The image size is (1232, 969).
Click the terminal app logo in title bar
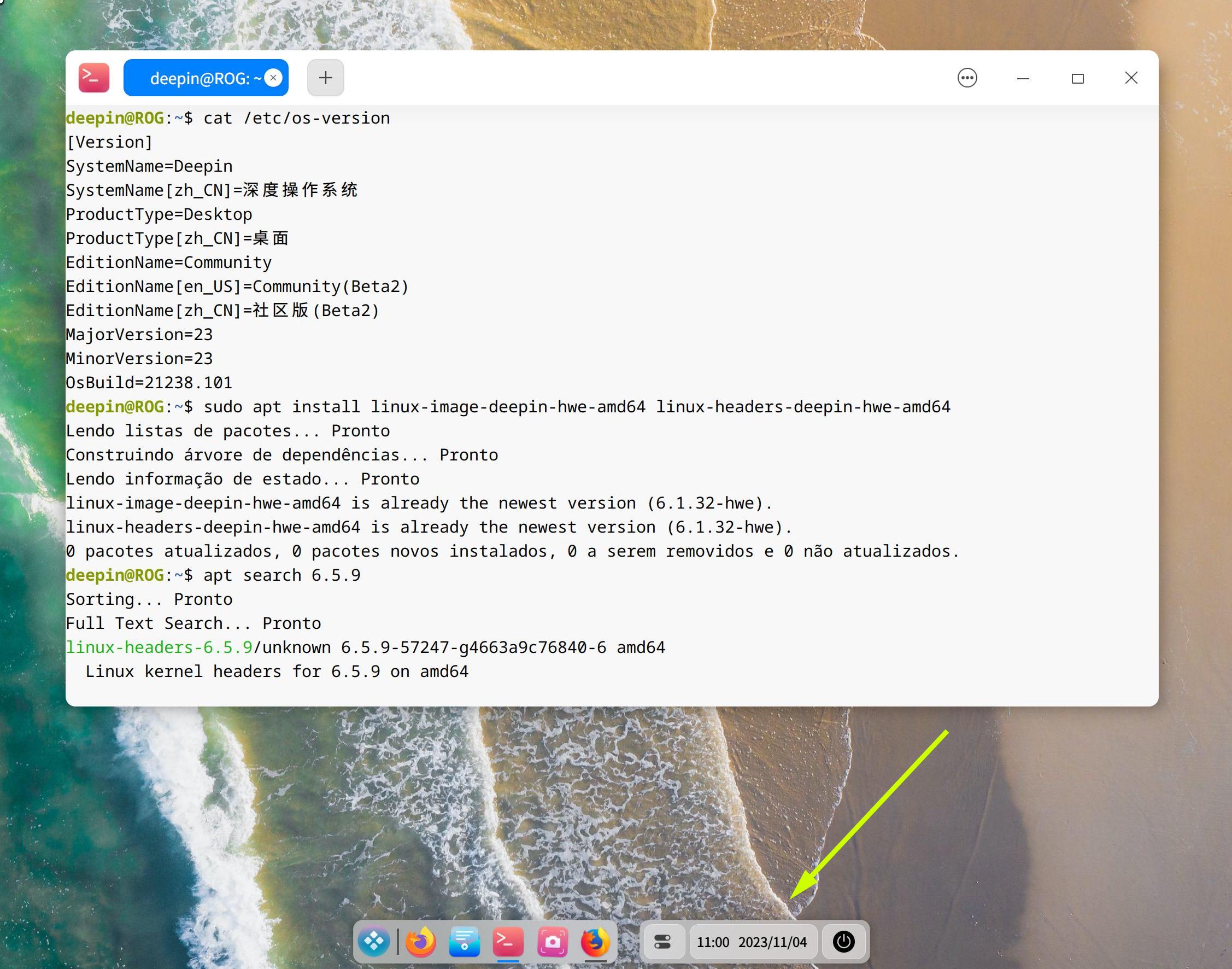click(93, 78)
